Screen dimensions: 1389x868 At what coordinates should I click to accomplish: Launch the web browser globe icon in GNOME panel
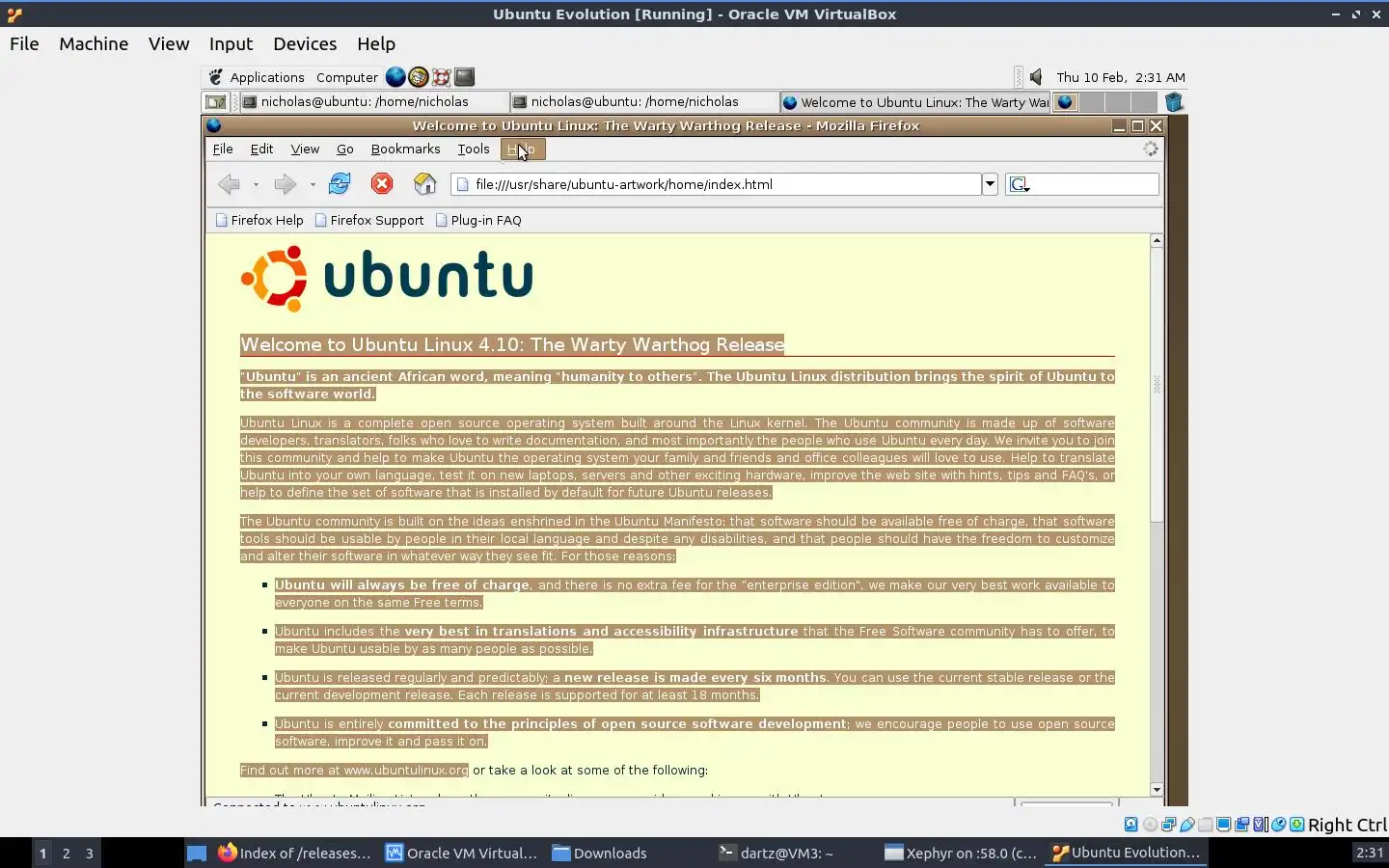395,77
